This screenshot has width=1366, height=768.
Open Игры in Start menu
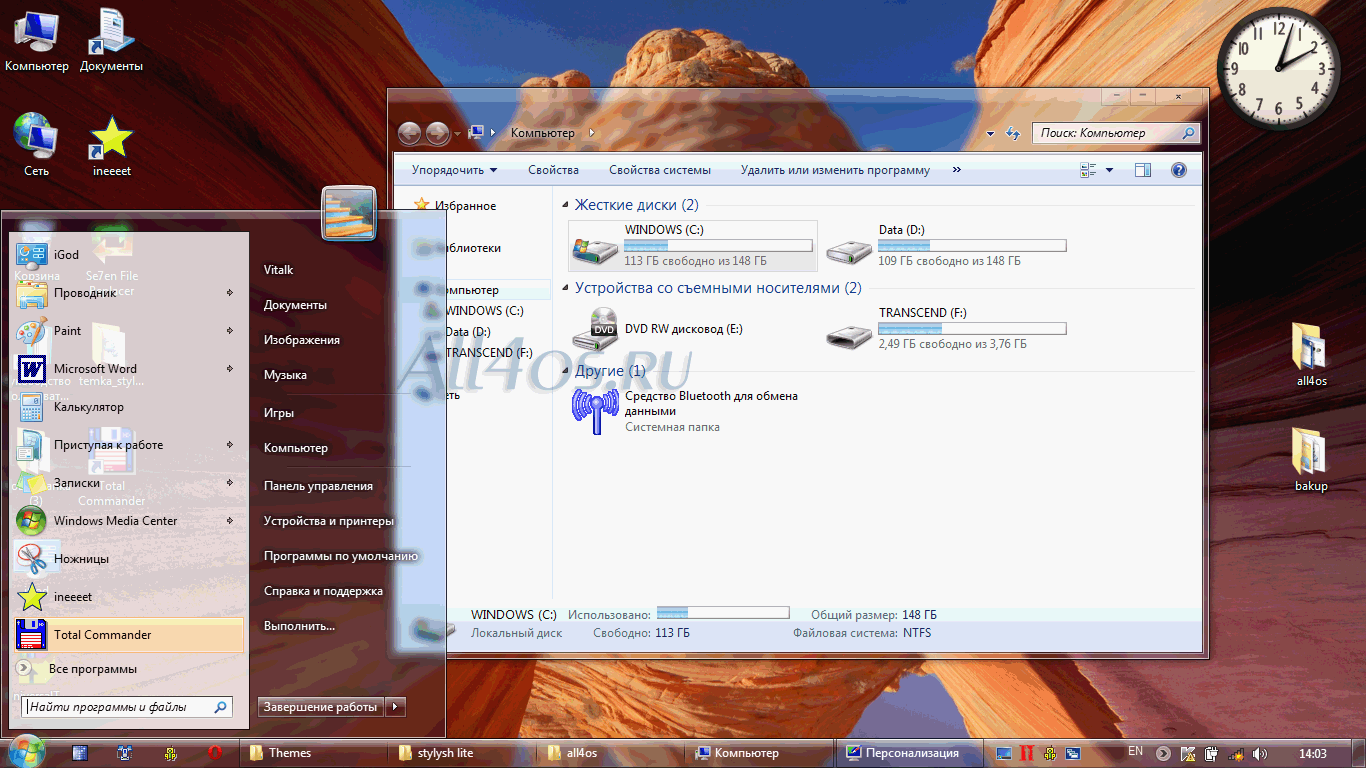point(279,413)
